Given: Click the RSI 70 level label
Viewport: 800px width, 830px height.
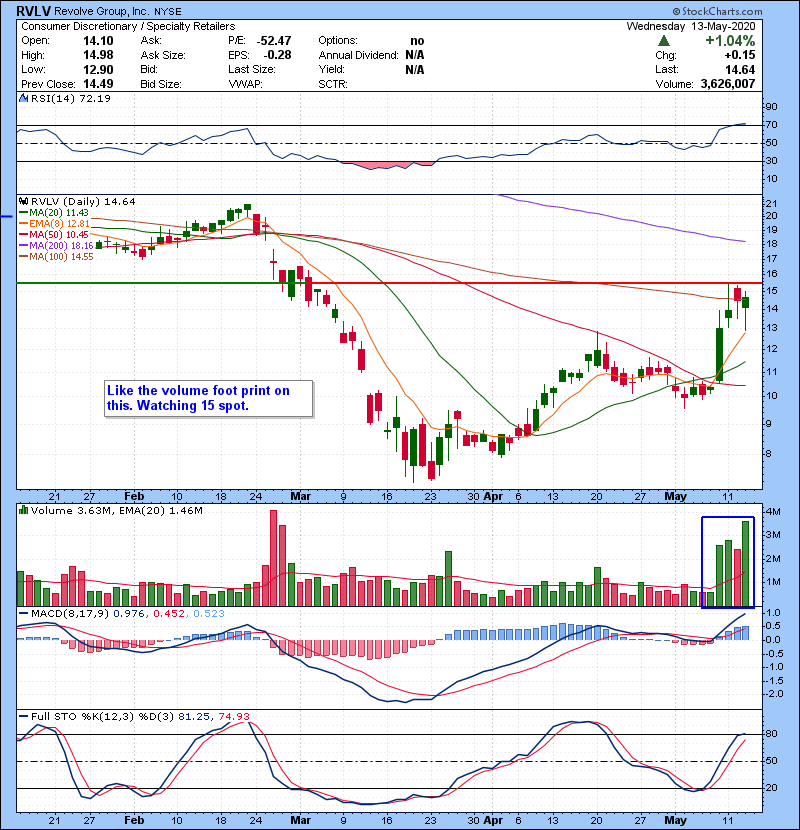Looking at the screenshot, I should [771, 125].
